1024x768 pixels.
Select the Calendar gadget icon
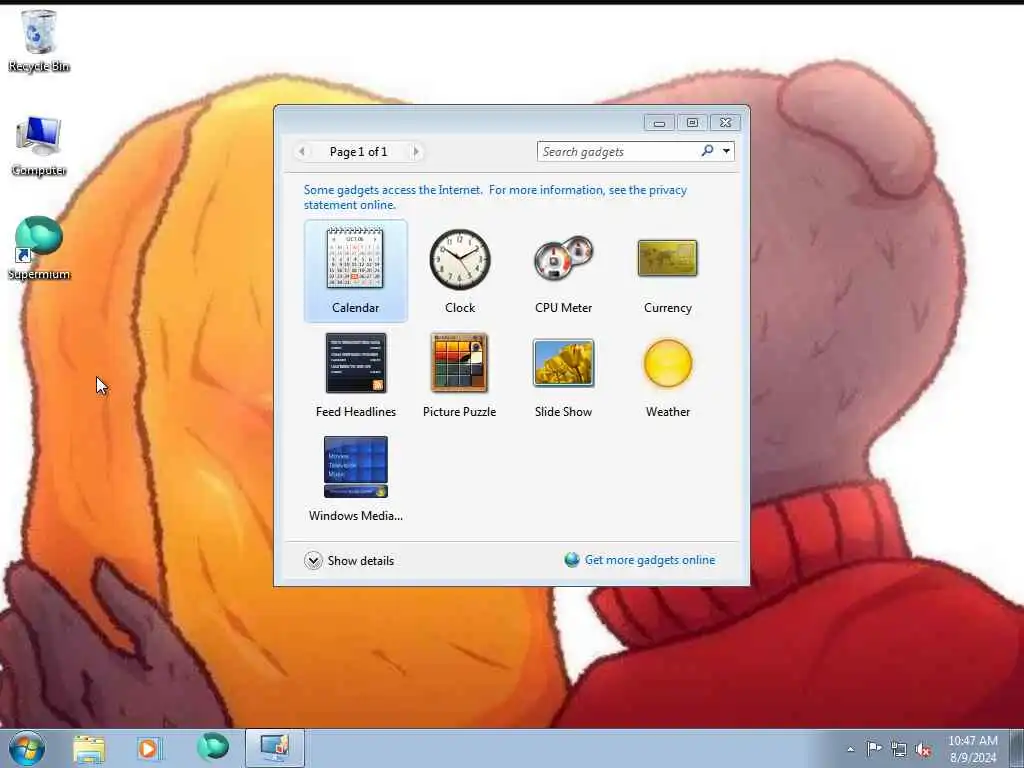pos(355,258)
